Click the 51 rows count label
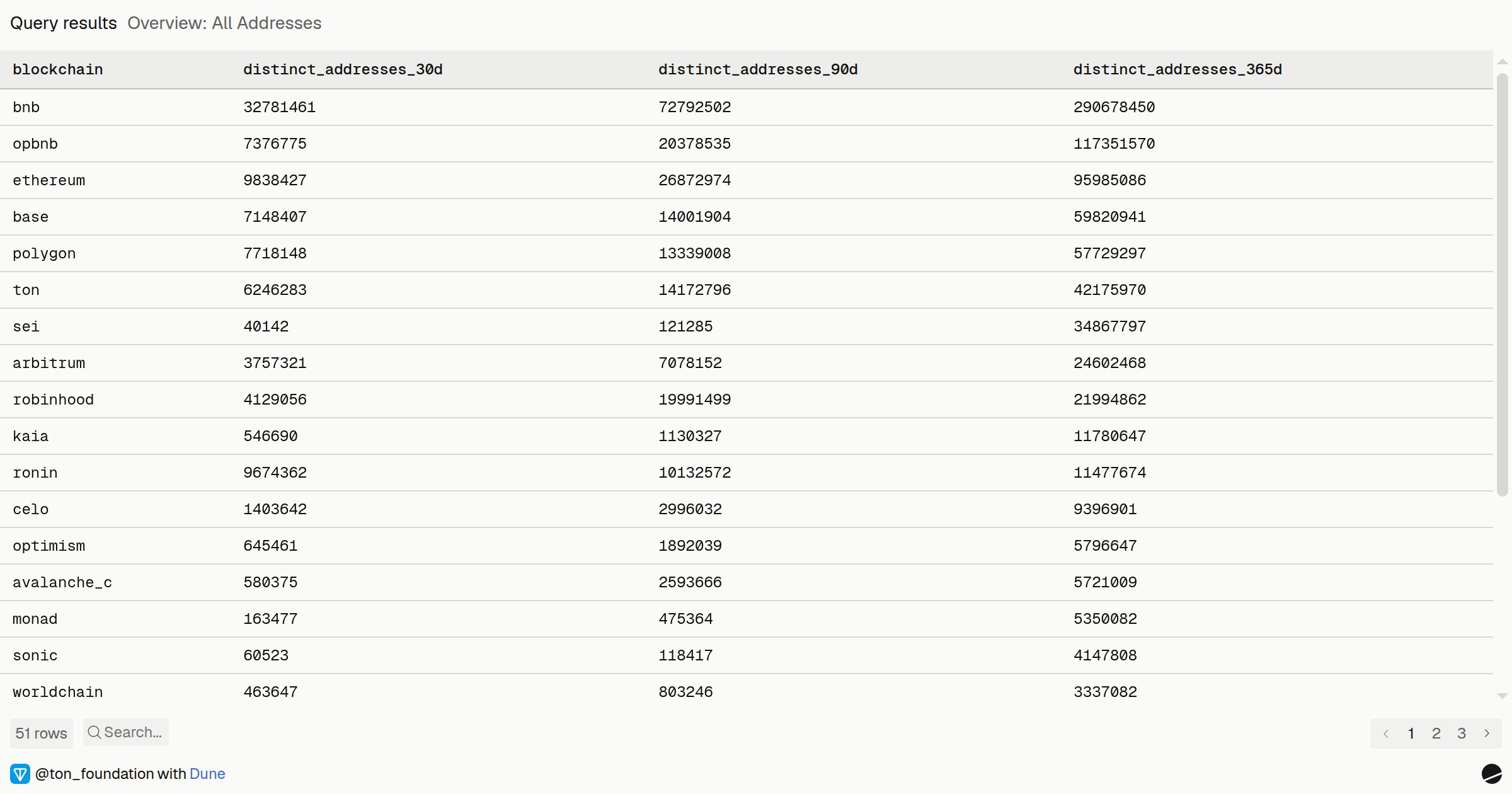The width and height of the screenshot is (1512, 794). [42, 734]
